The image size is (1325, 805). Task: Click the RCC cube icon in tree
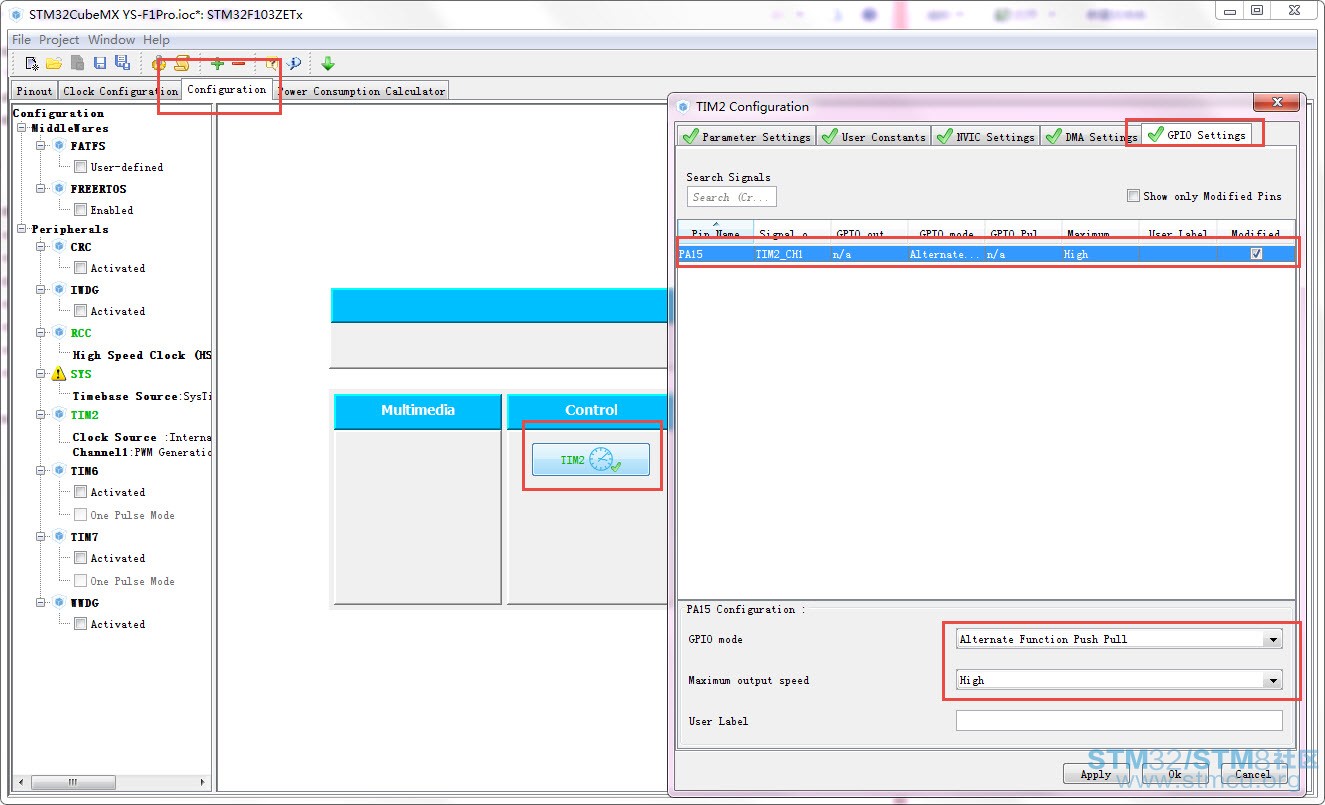tap(59, 332)
